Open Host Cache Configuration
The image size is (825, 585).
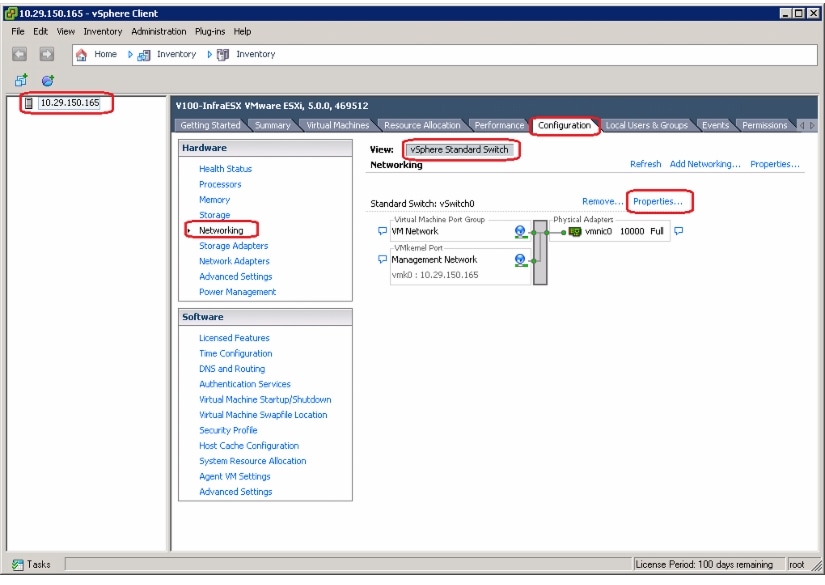pos(249,446)
